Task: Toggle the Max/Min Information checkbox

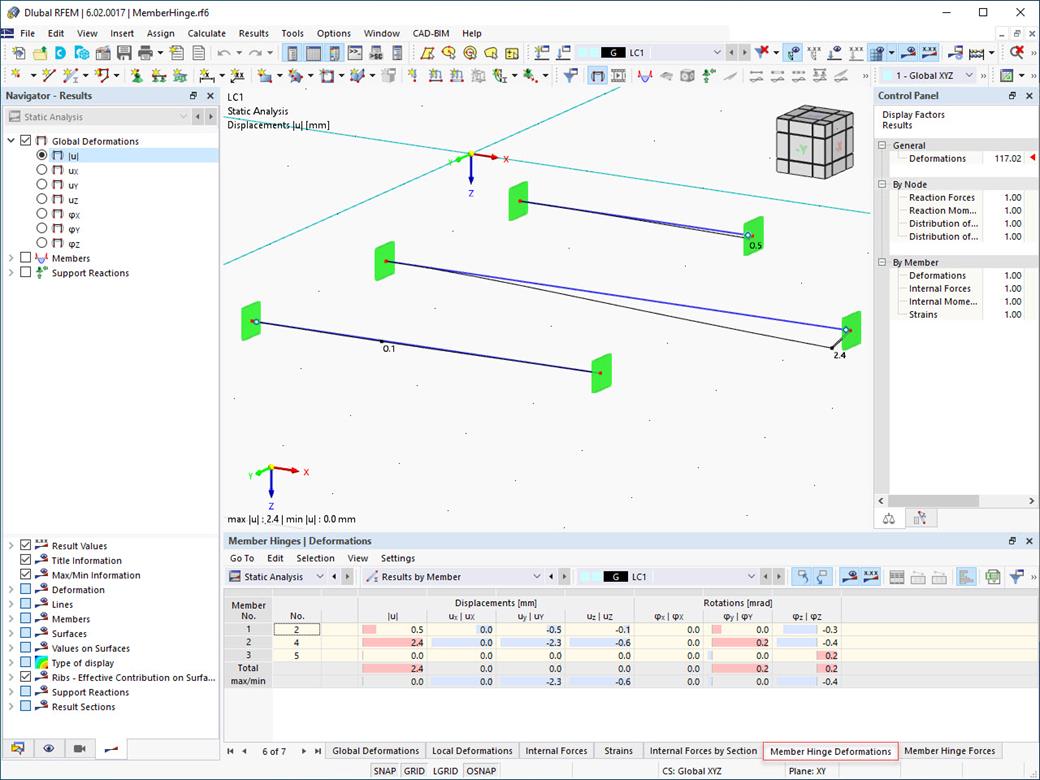Action: pos(25,574)
